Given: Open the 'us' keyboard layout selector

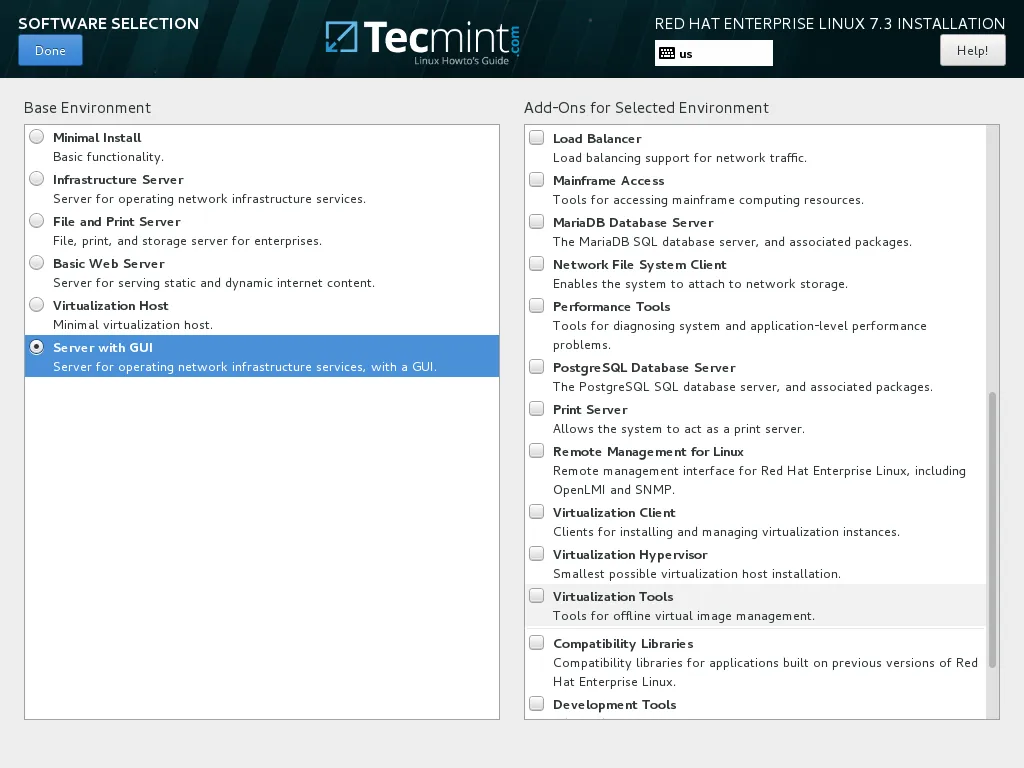Looking at the screenshot, I should (713, 53).
